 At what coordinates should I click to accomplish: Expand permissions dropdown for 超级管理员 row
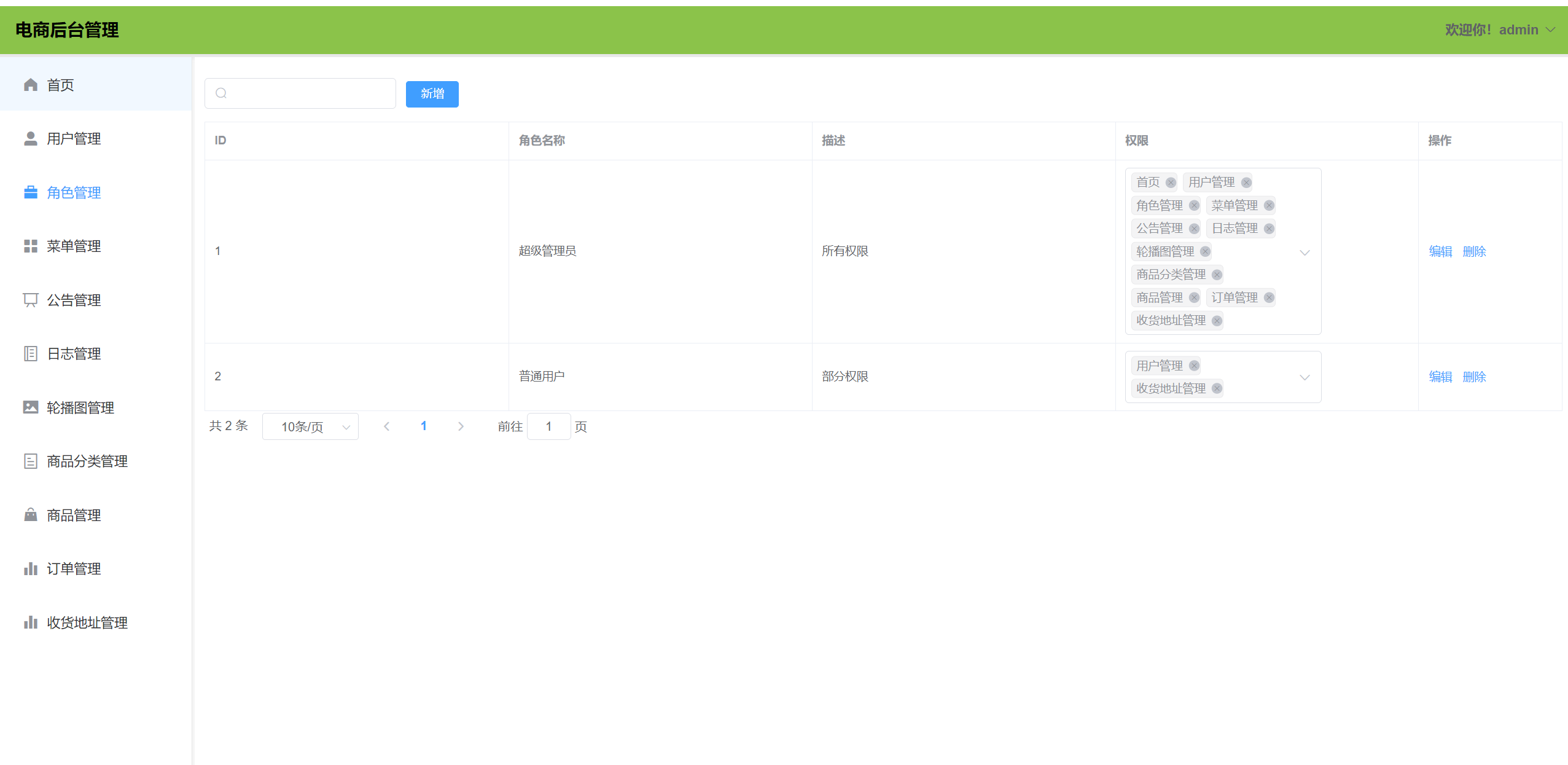point(1305,252)
